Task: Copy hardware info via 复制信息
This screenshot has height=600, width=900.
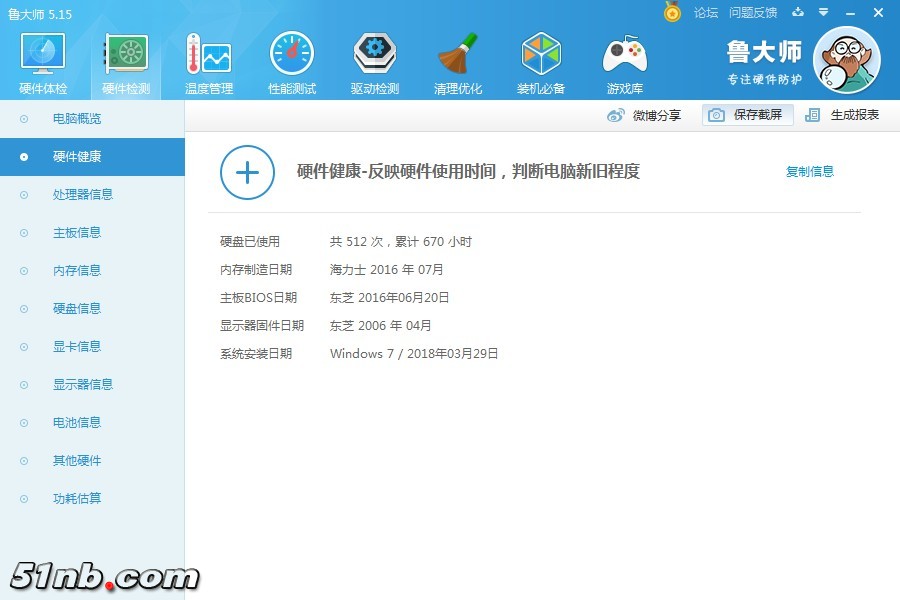Action: coord(809,171)
